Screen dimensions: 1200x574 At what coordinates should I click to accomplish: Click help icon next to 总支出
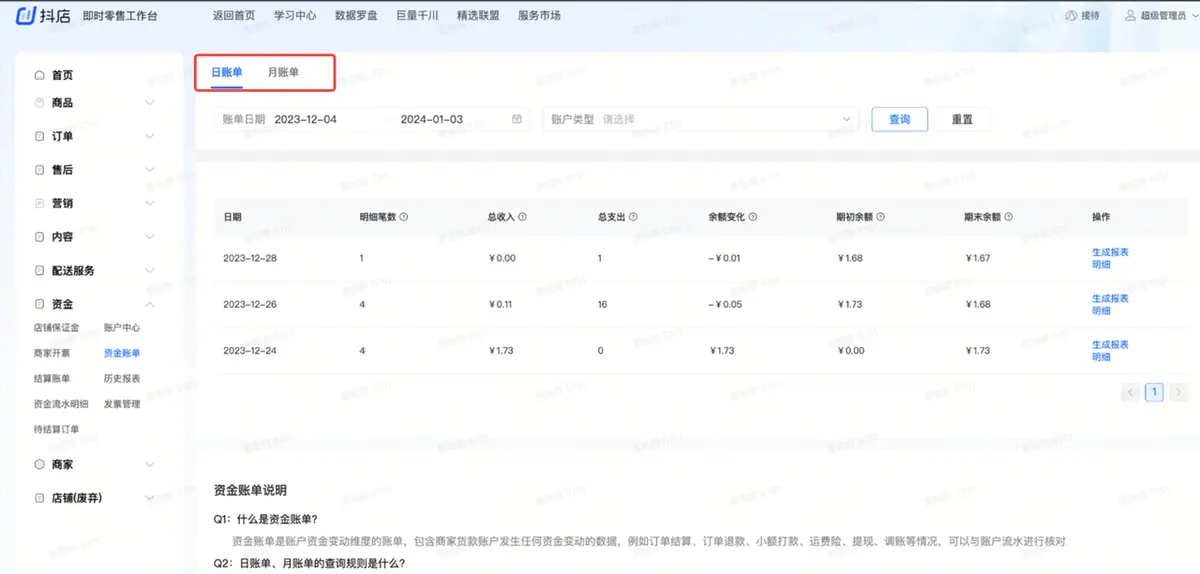(633, 217)
